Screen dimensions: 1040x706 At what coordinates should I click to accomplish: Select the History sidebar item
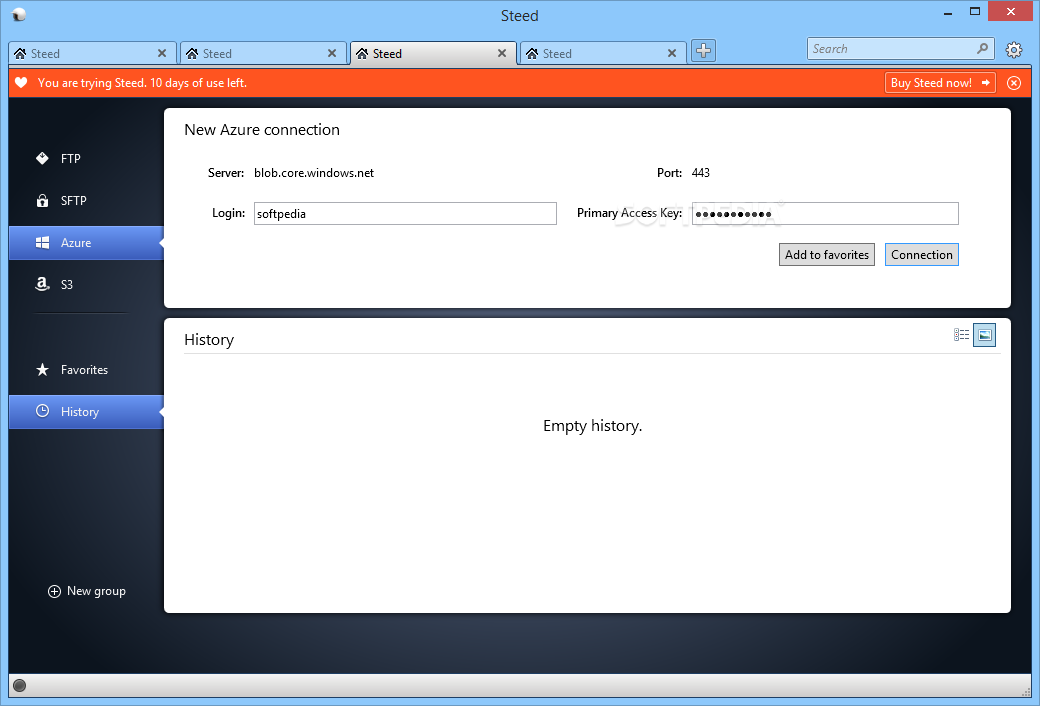(x=86, y=411)
